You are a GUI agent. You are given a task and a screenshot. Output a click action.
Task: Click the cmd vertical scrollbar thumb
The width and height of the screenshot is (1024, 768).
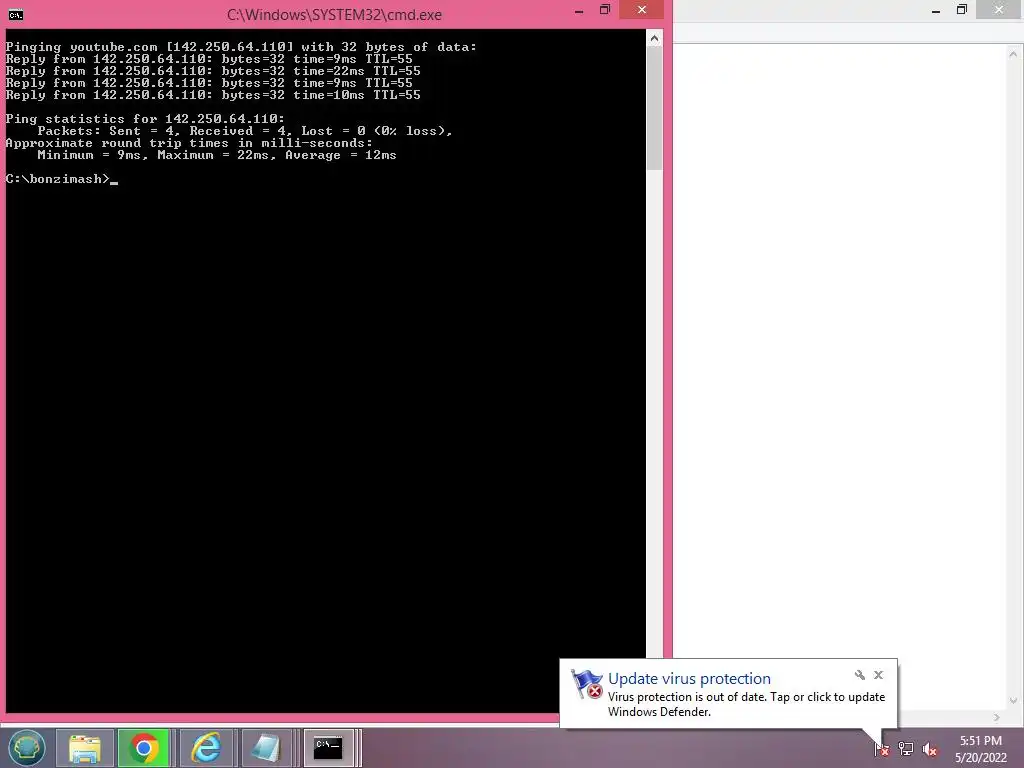pyautogui.click(x=654, y=108)
